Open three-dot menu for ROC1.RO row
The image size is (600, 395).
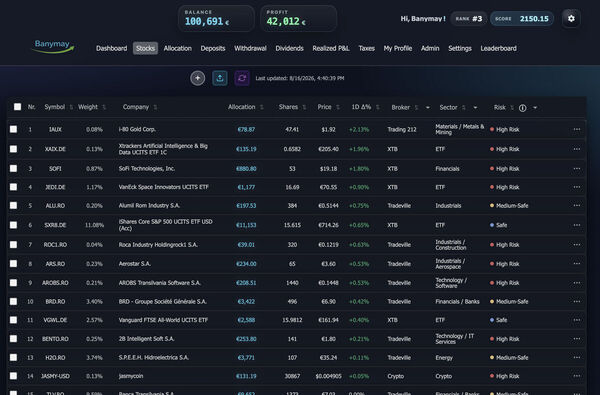[577, 245]
